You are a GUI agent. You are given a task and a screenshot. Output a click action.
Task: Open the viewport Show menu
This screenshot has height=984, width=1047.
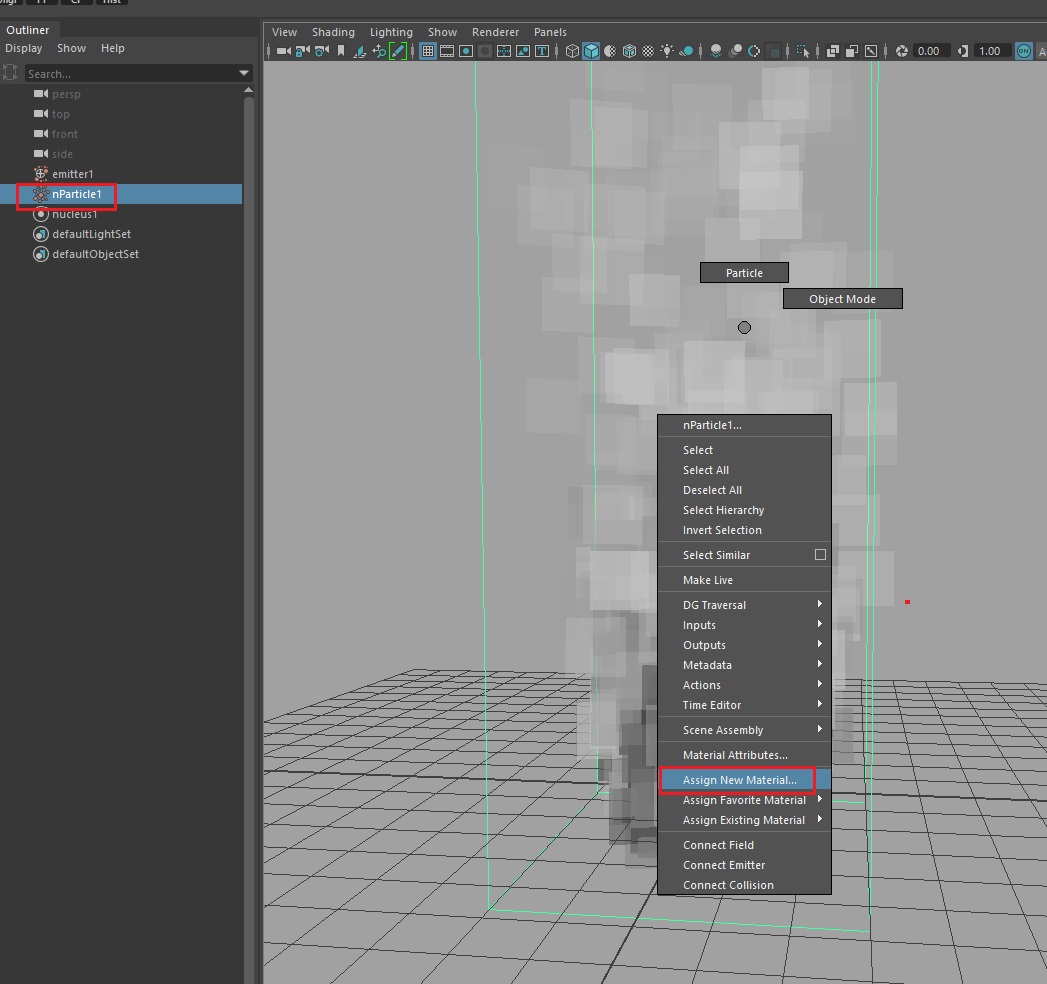coord(443,32)
